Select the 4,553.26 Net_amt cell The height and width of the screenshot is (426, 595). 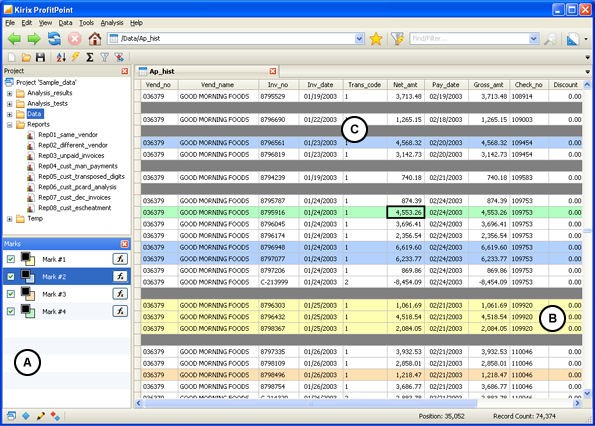(x=406, y=212)
